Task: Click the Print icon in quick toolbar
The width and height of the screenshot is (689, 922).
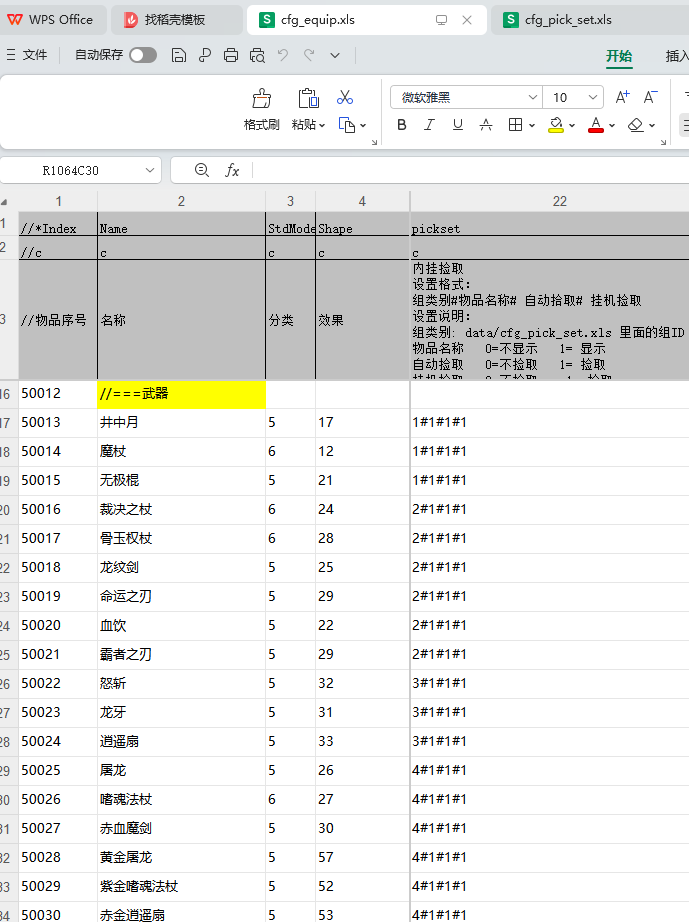Action: coord(231,56)
